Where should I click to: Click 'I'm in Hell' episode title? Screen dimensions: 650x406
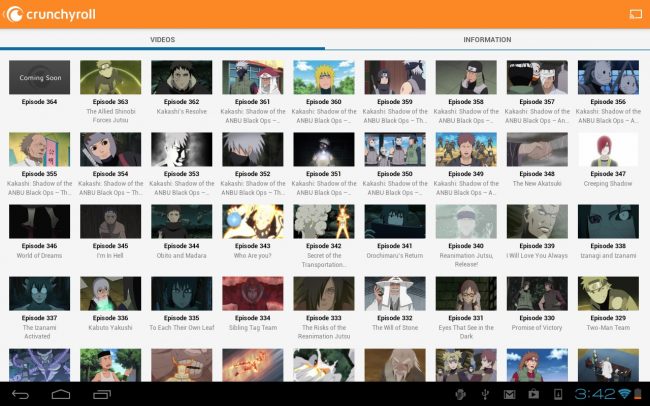coord(110,255)
